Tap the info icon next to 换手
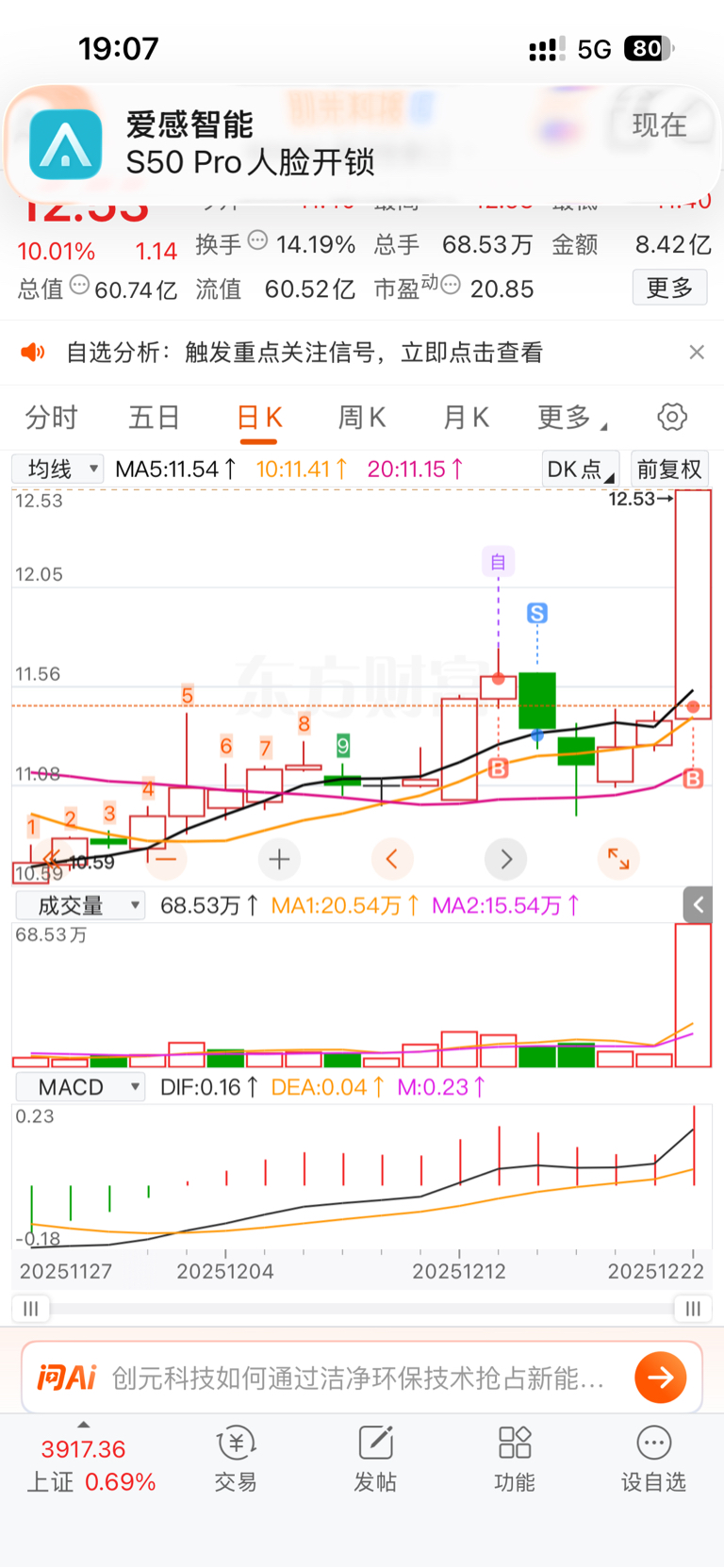 click(257, 241)
